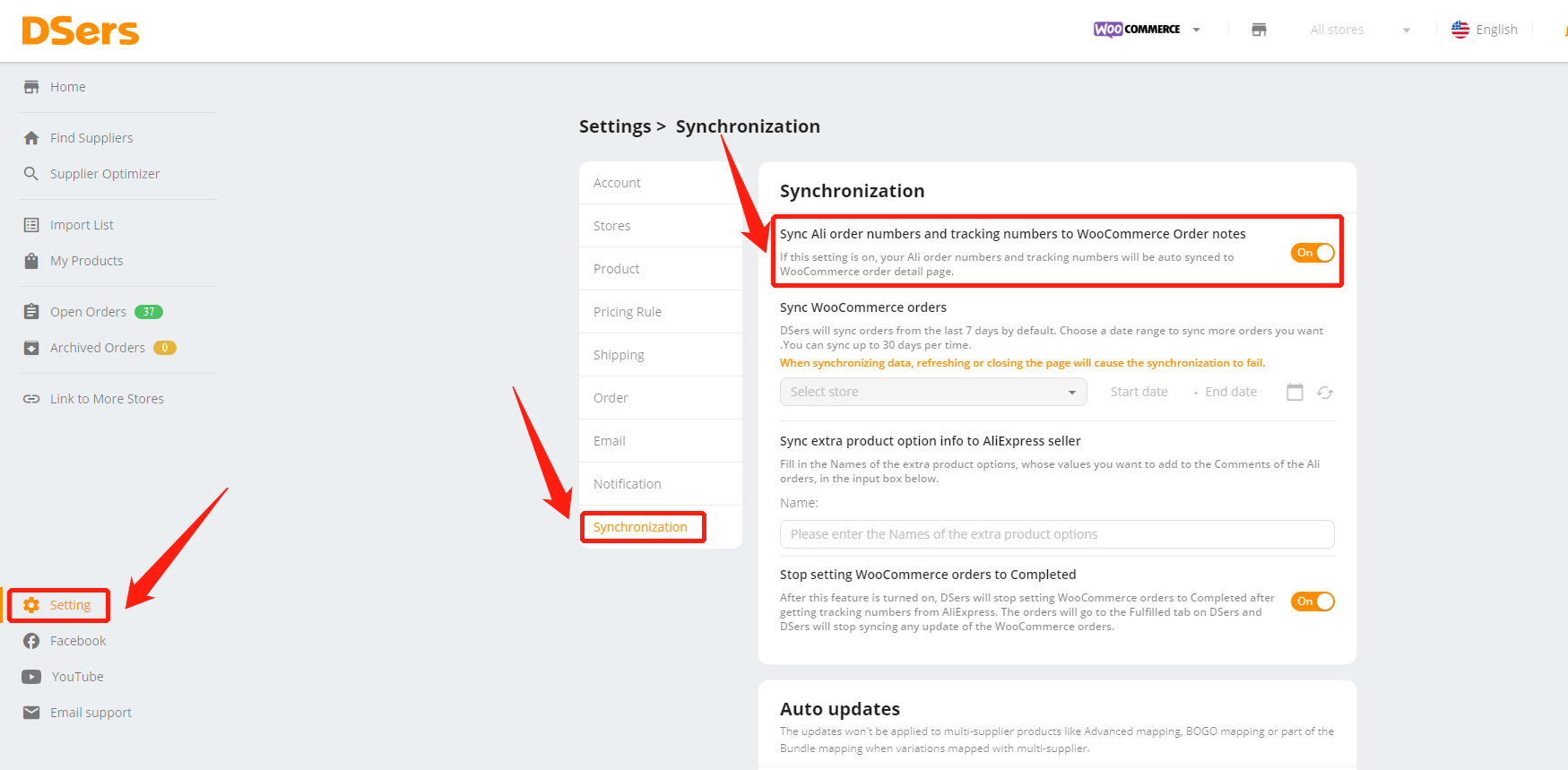Viewport: 1568px width, 770px height.
Task: Open the Home sidebar icon
Action: (x=31, y=87)
